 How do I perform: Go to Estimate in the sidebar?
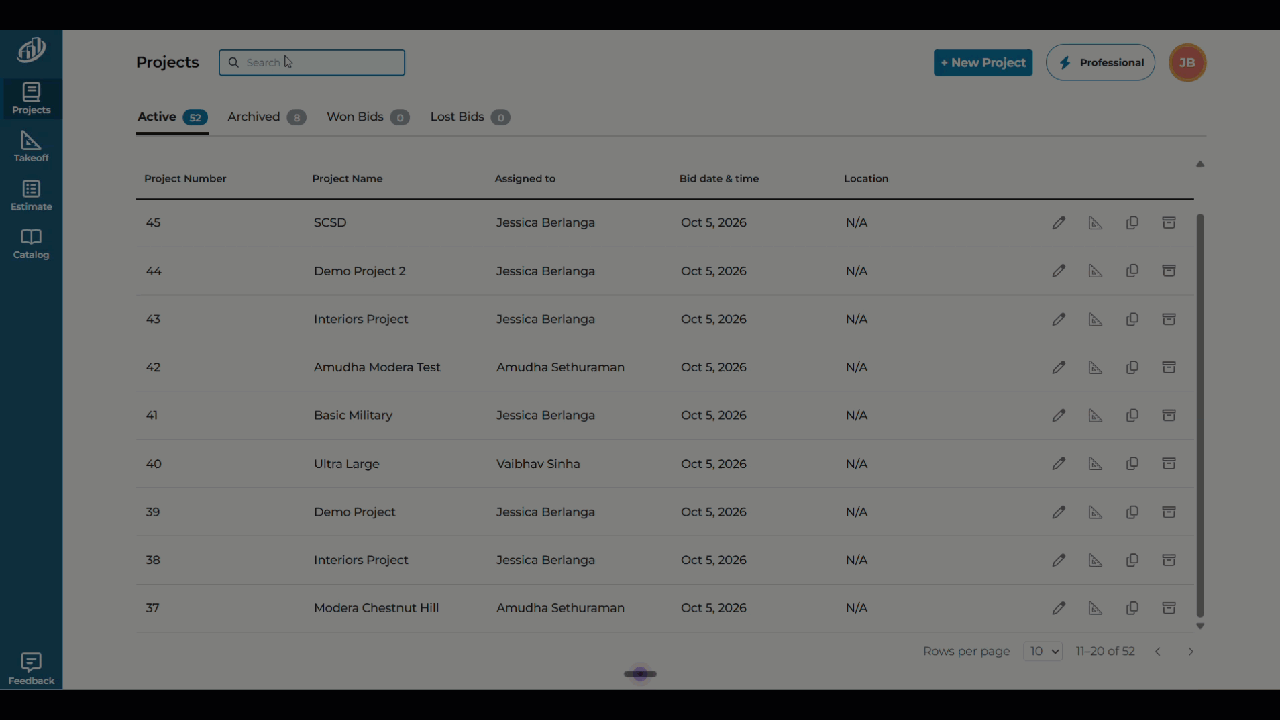pos(31,195)
